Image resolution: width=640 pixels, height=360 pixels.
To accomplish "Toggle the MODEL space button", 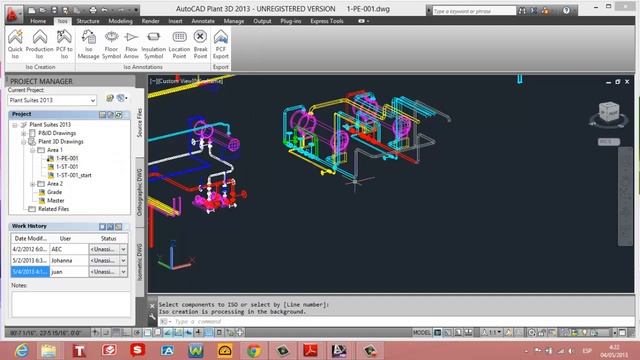I will 422,333.
